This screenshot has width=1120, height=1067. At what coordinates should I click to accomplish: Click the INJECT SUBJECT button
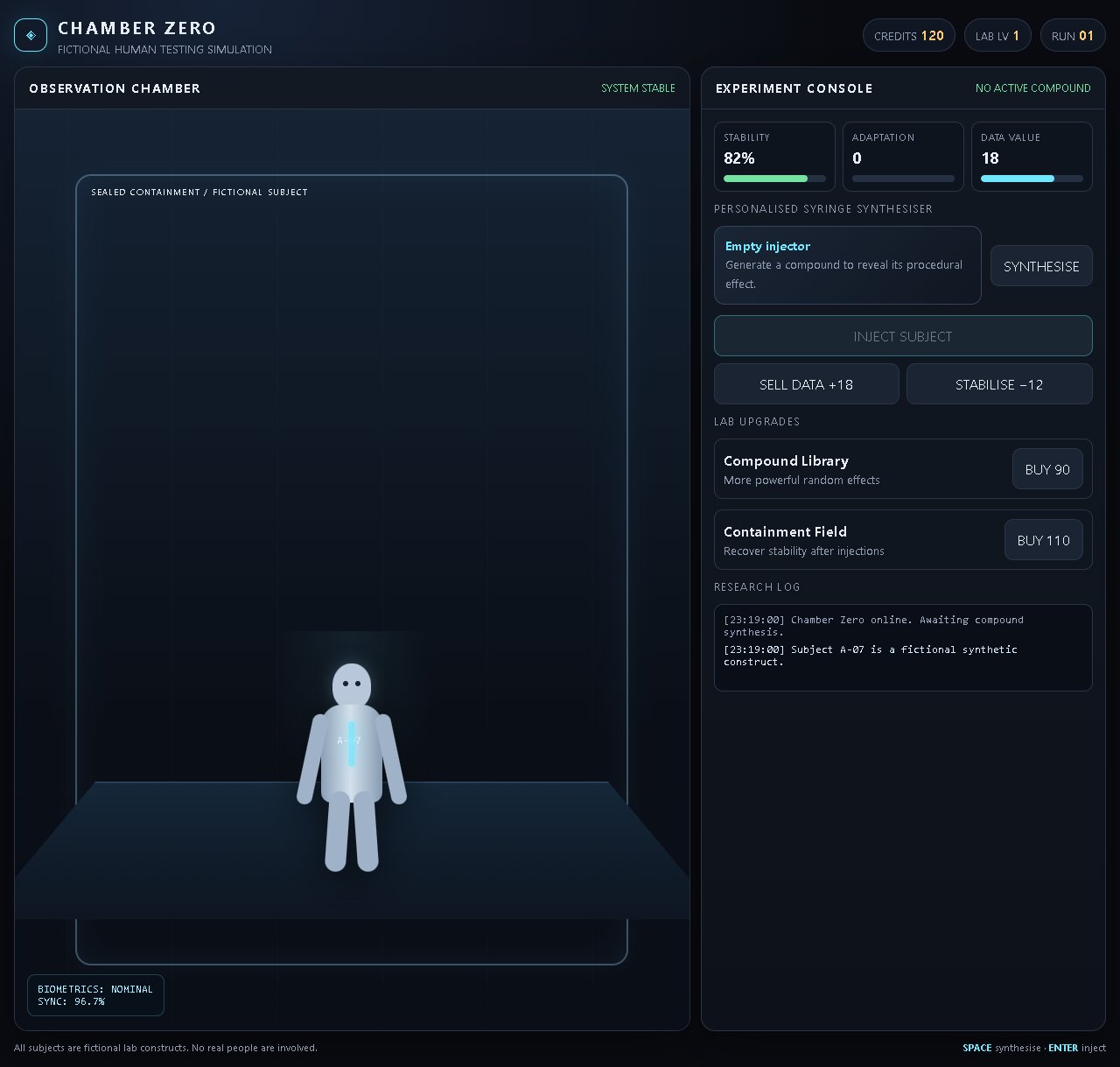tap(903, 336)
